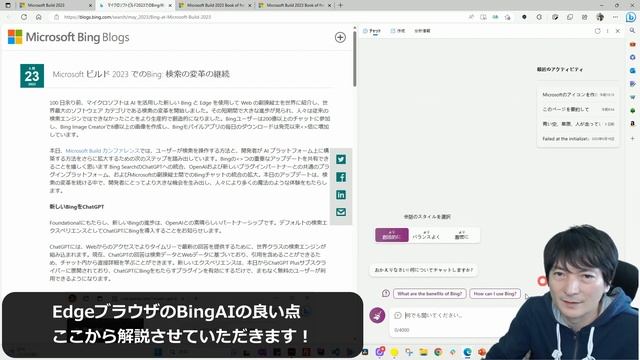Open Chrome from the taskbar
The height and width of the screenshot is (360, 640).
pos(438,352)
